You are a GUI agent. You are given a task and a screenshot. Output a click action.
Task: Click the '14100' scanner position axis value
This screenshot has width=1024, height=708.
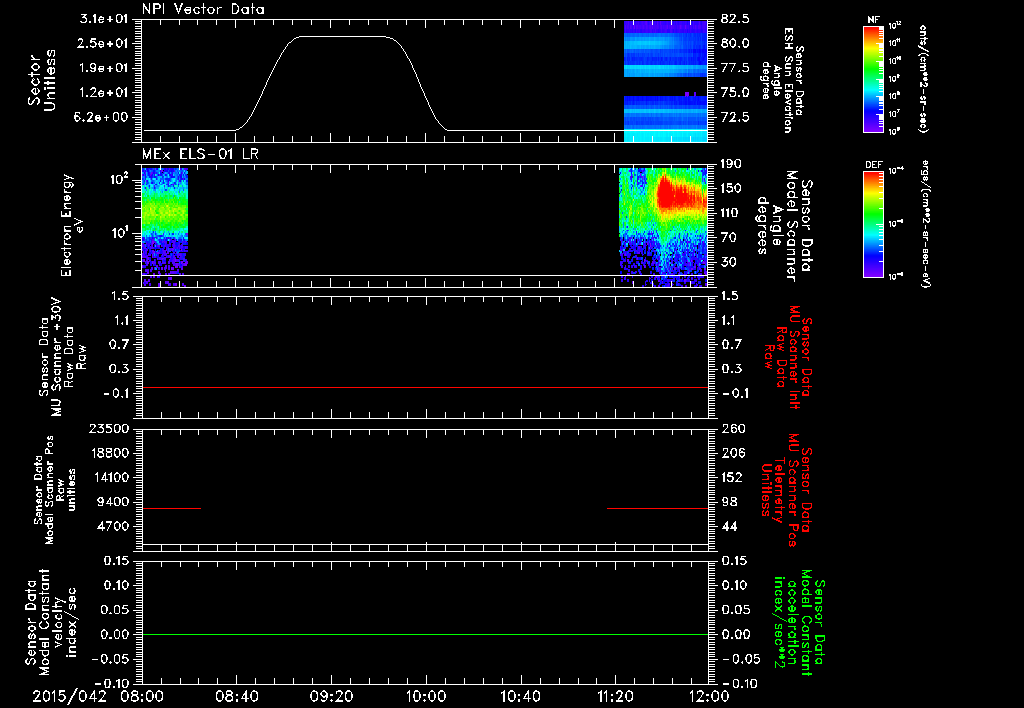tap(110, 477)
